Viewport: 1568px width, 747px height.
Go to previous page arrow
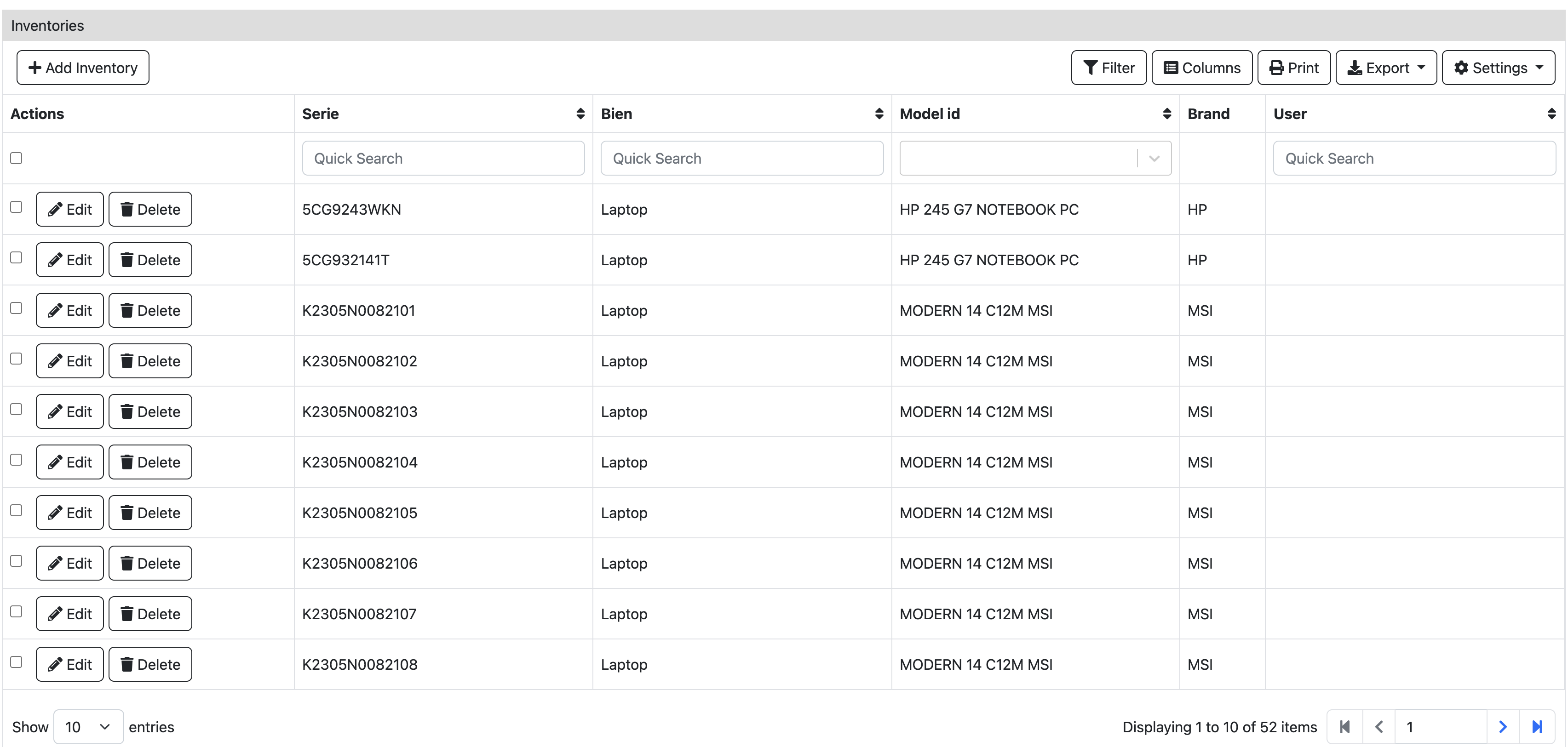[1378, 726]
